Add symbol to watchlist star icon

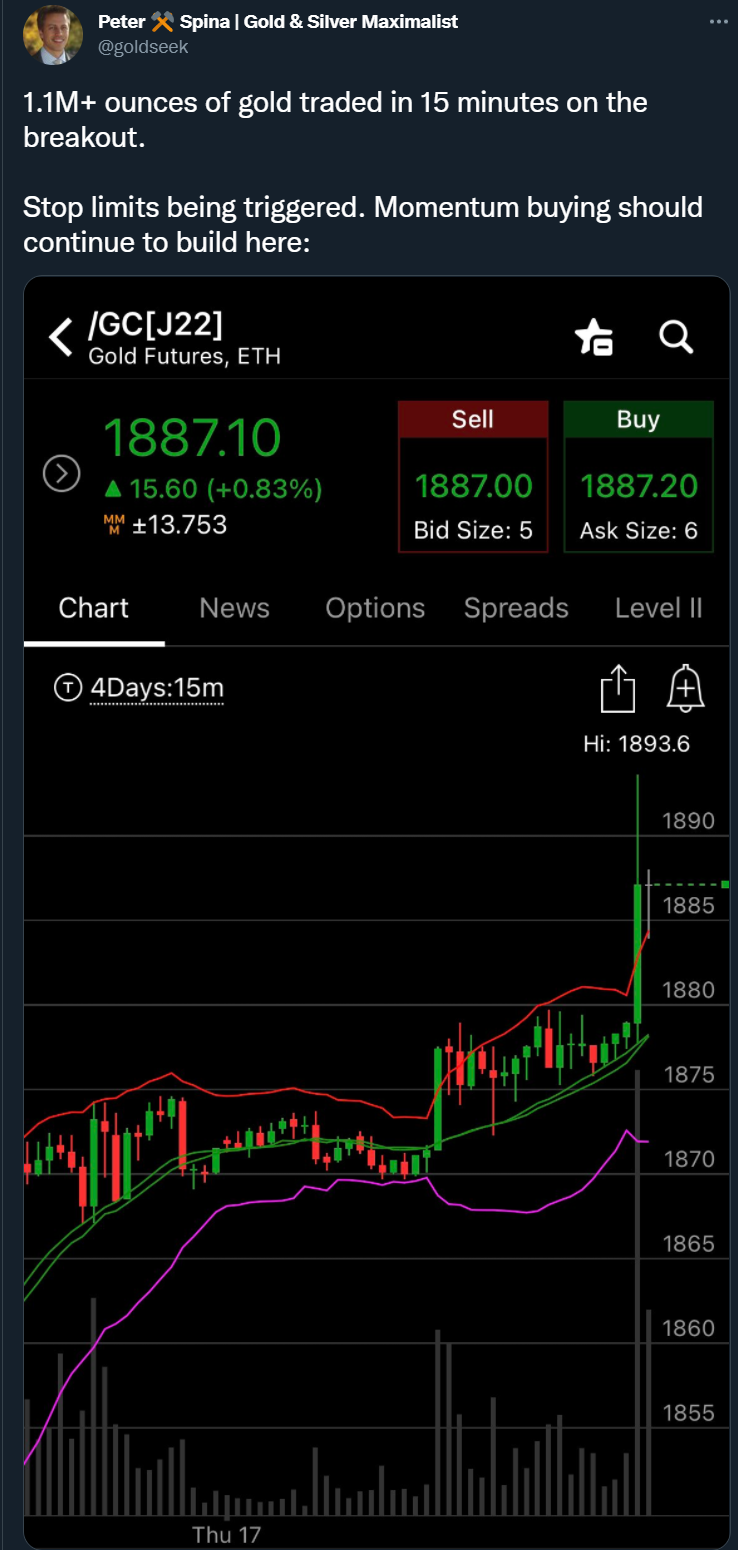(594, 338)
